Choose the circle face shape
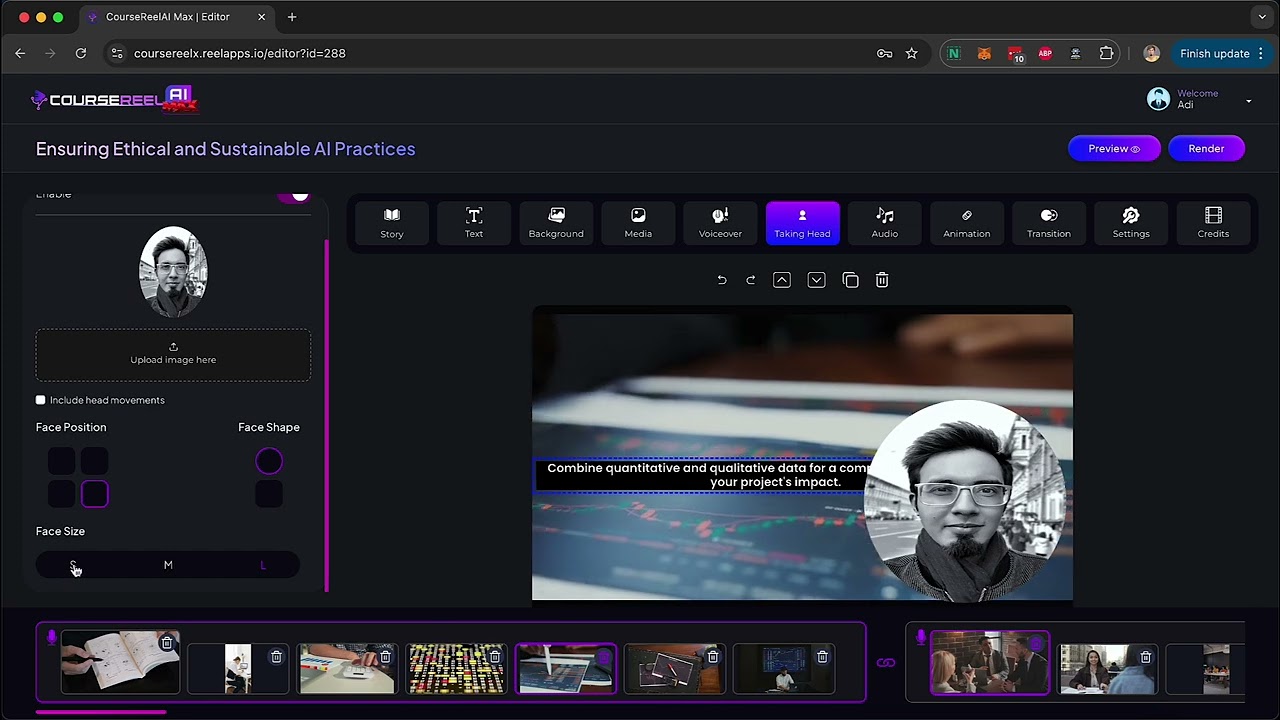Image resolution: width=1280 pixels, height=720 pixels. point(269,461)
